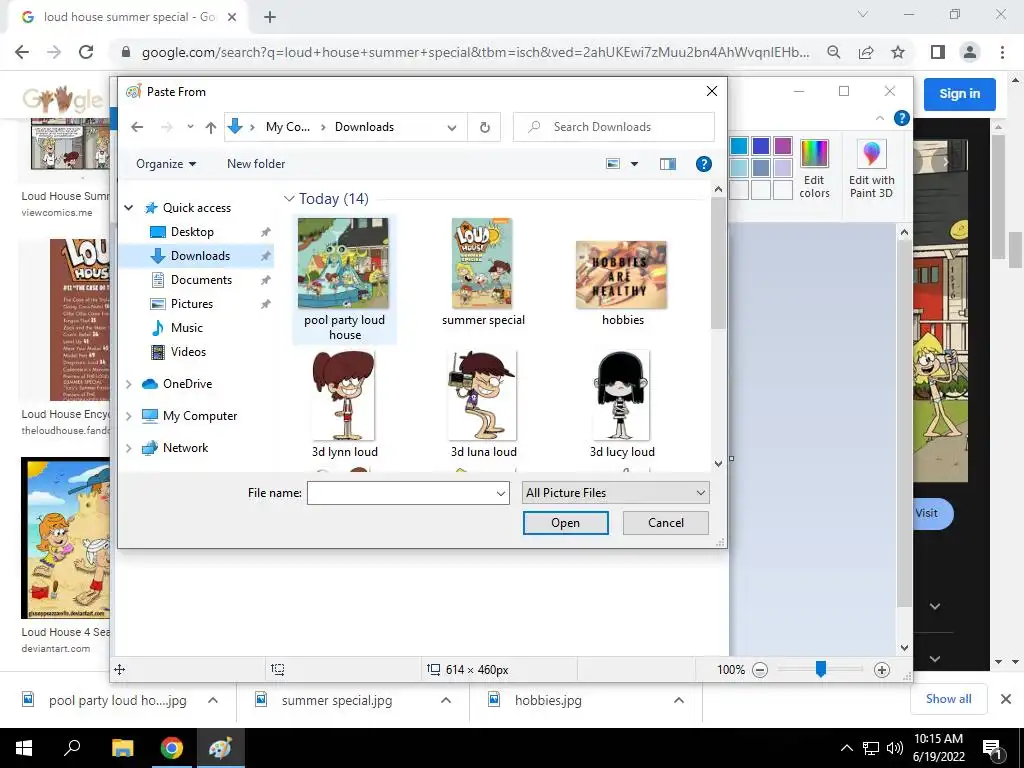Screen dimensions: 1024x768
Task: Show all downloads
Action: (948, 699)
